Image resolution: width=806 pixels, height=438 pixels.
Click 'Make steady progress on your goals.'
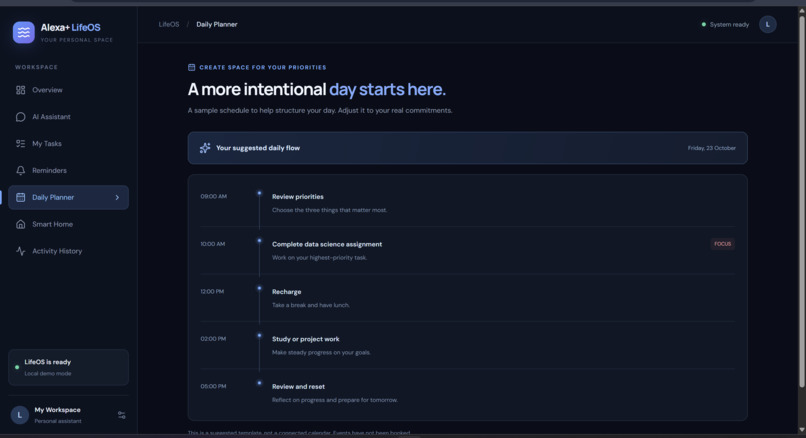click(321, 352)
